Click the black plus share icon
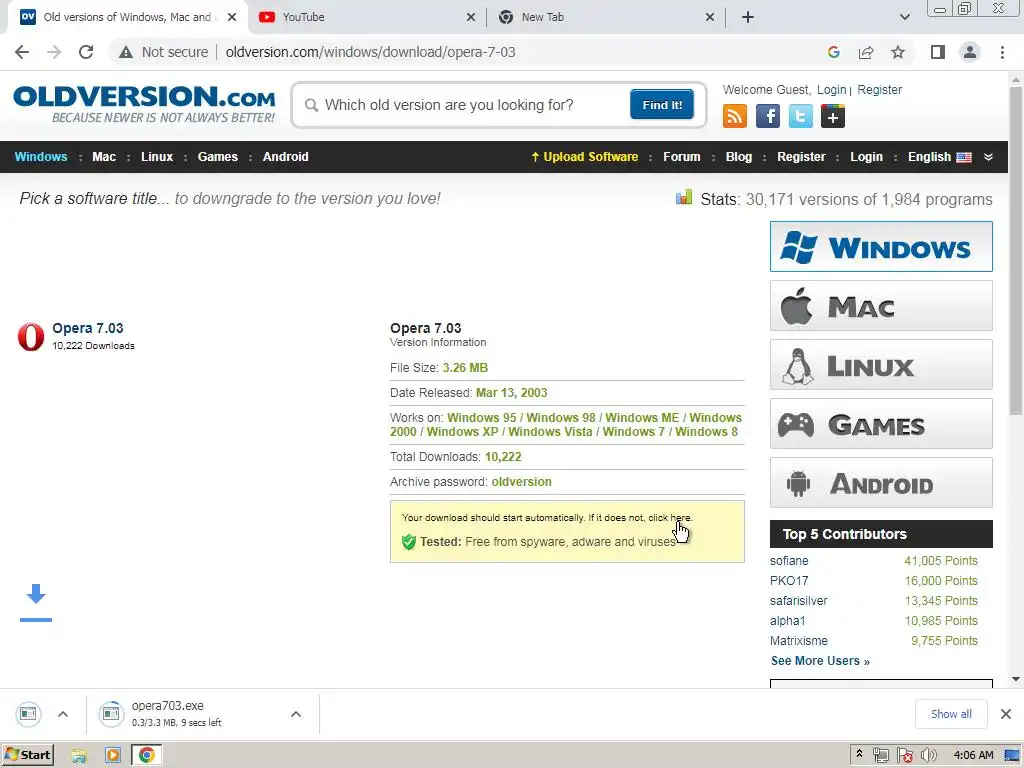1024x768 pixels. tap(833, 116)
